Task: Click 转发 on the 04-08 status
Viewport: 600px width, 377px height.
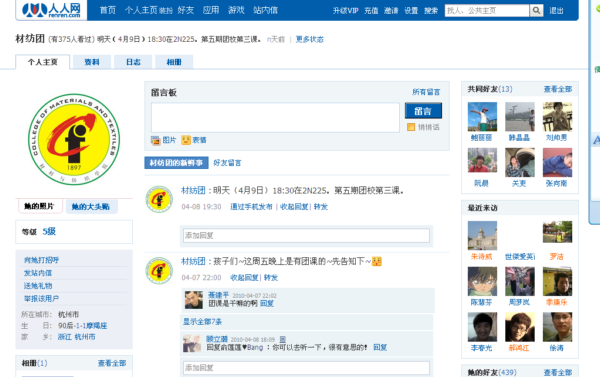Action: point(321,207)
